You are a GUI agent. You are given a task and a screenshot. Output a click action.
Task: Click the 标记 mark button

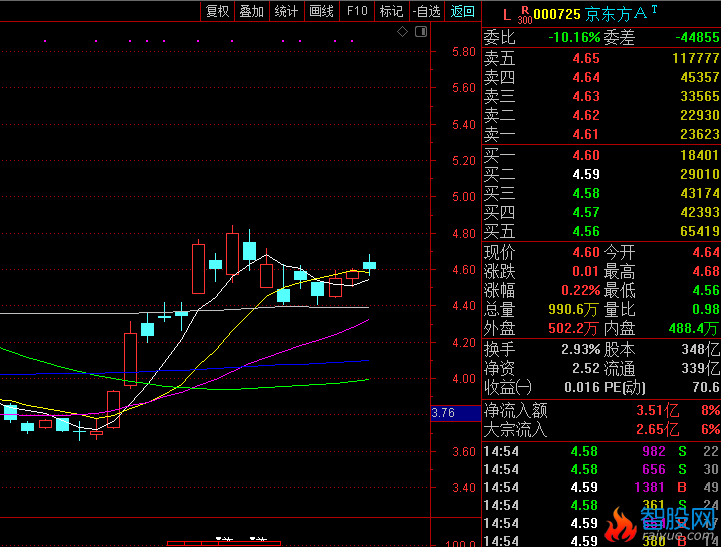pos(391,11)
